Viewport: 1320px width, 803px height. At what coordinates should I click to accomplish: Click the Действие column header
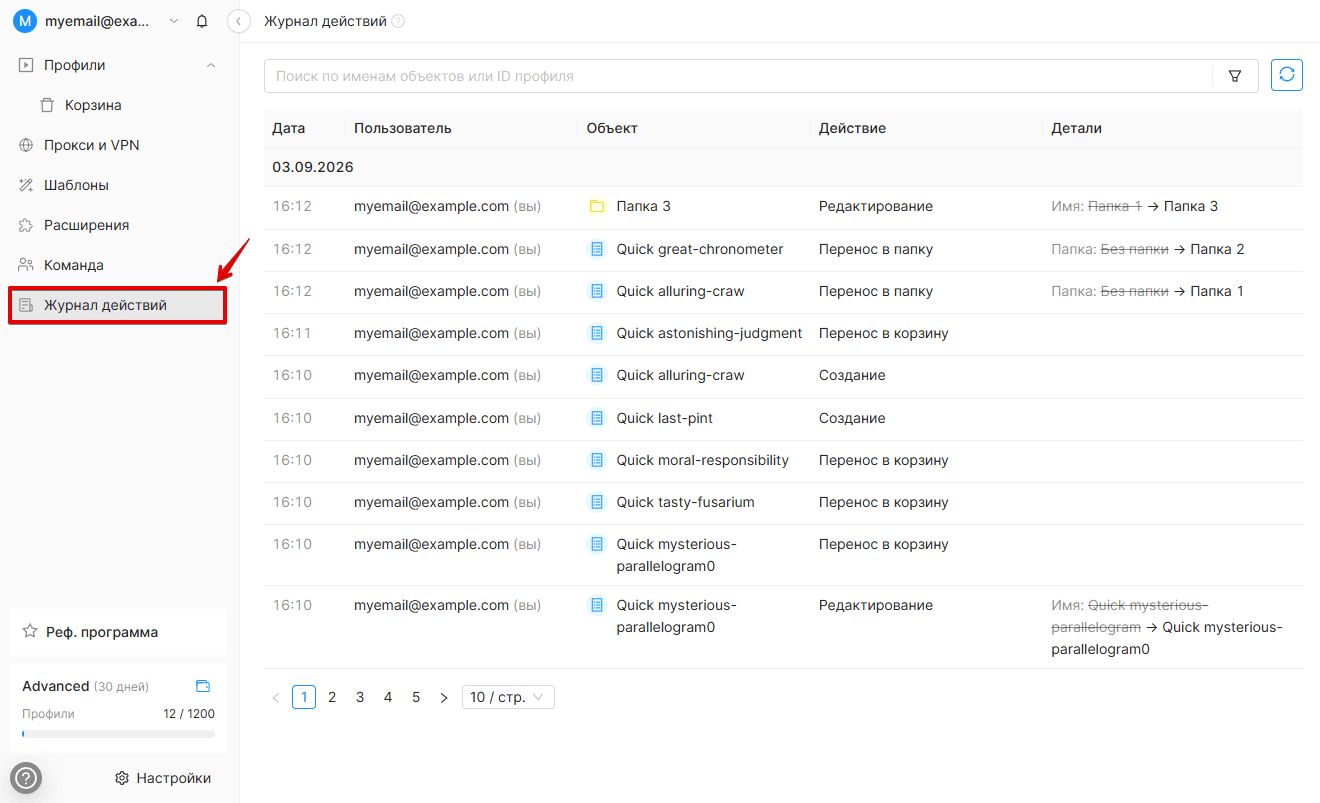(852, 128)
